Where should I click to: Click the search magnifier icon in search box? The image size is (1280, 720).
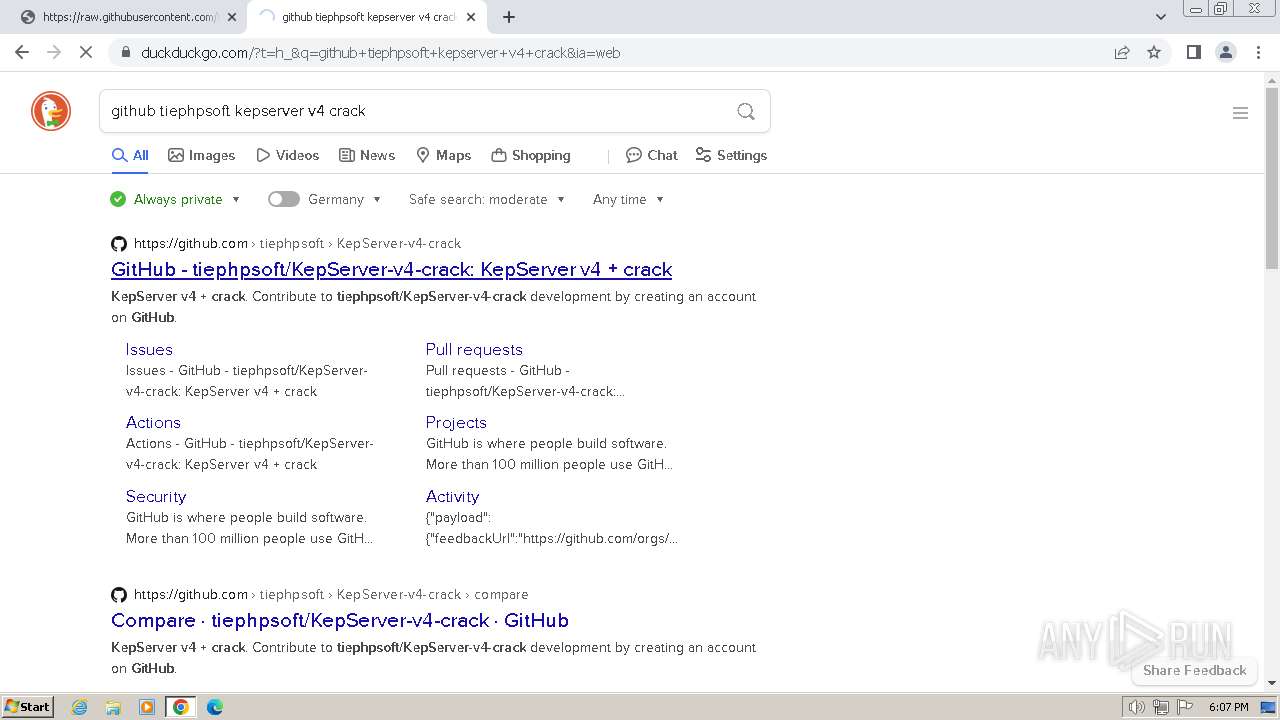click(x=746, y=111)
